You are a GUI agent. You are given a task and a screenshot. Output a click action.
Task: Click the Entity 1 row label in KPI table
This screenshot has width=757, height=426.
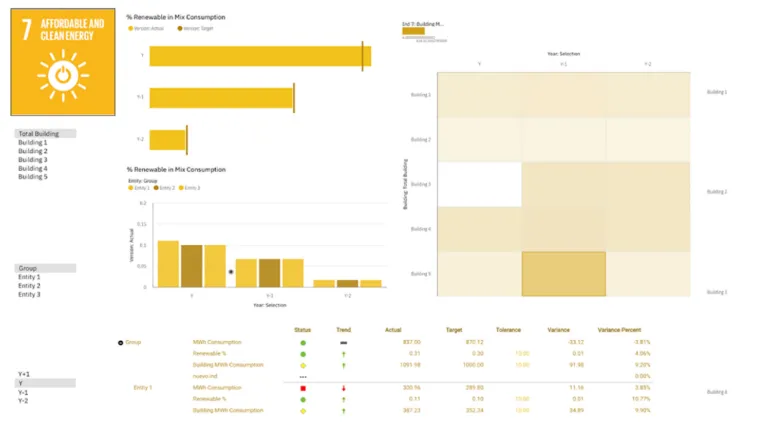point(143,388)
